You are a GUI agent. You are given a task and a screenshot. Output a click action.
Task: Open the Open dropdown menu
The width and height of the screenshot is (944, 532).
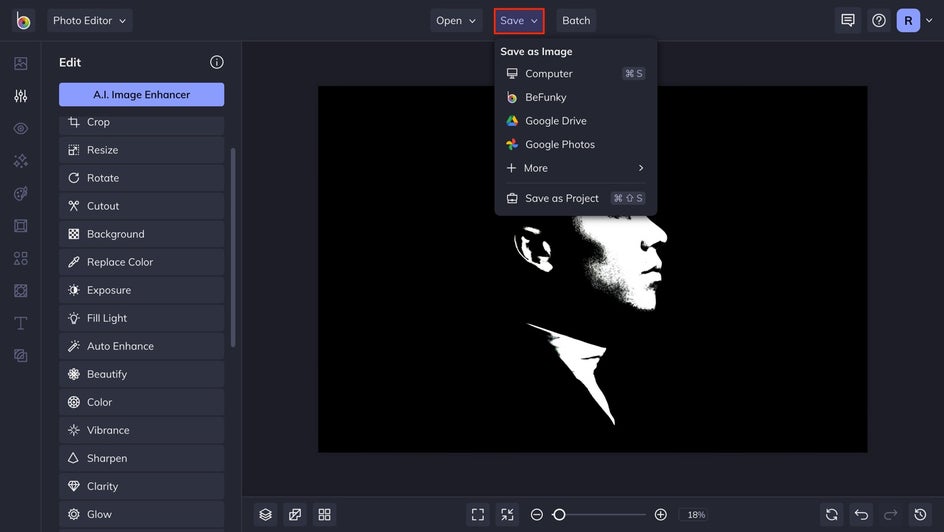click(x=456, y=20)
